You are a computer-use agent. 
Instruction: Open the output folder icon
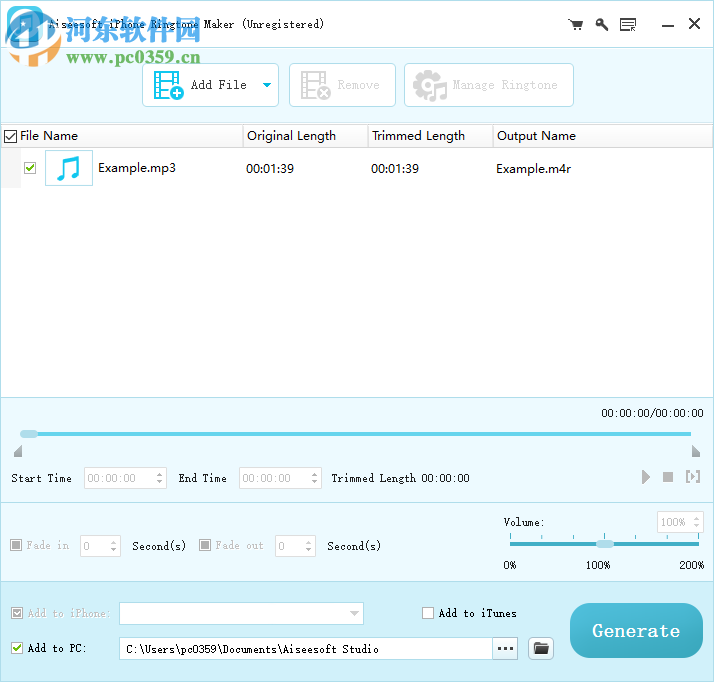point(541,648)
